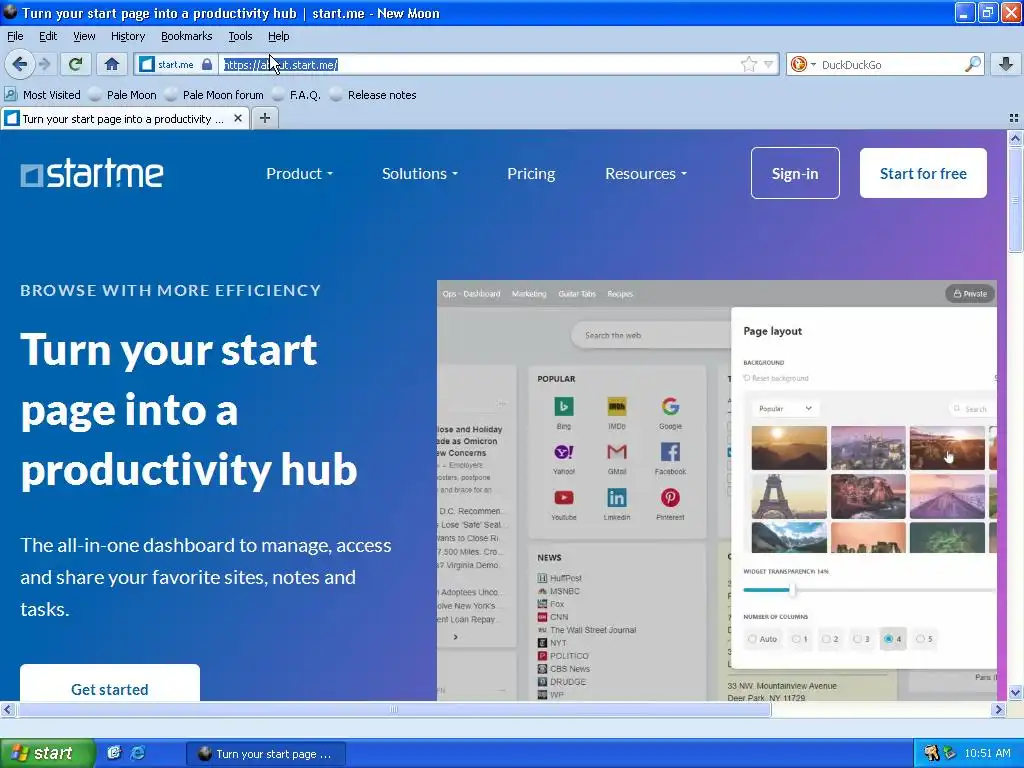Click Internet Explorer quick launch icon
This screenshot has height=768, width=1024.
(x=138, y=753)
